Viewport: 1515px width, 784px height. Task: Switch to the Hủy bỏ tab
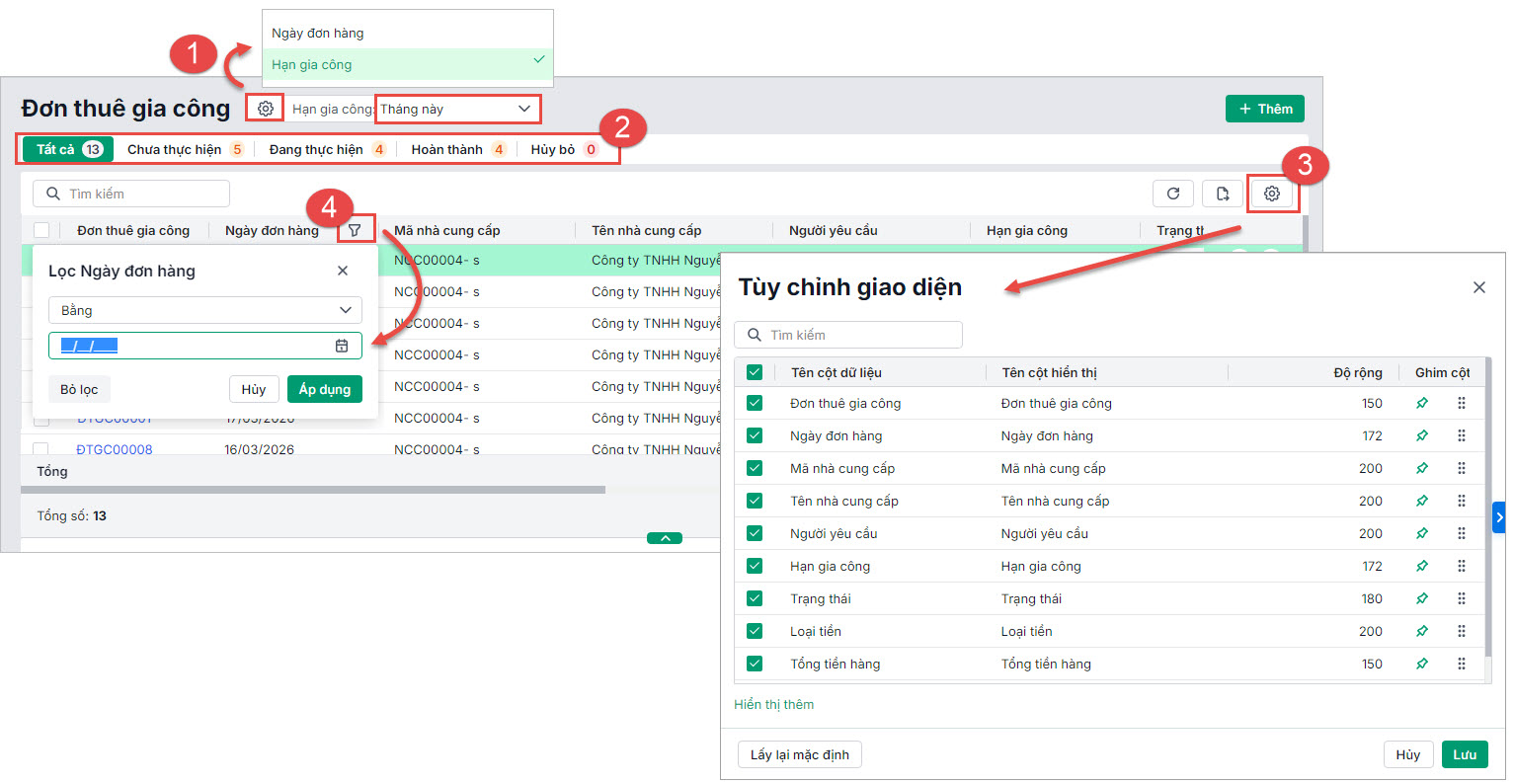coord(564,149)
